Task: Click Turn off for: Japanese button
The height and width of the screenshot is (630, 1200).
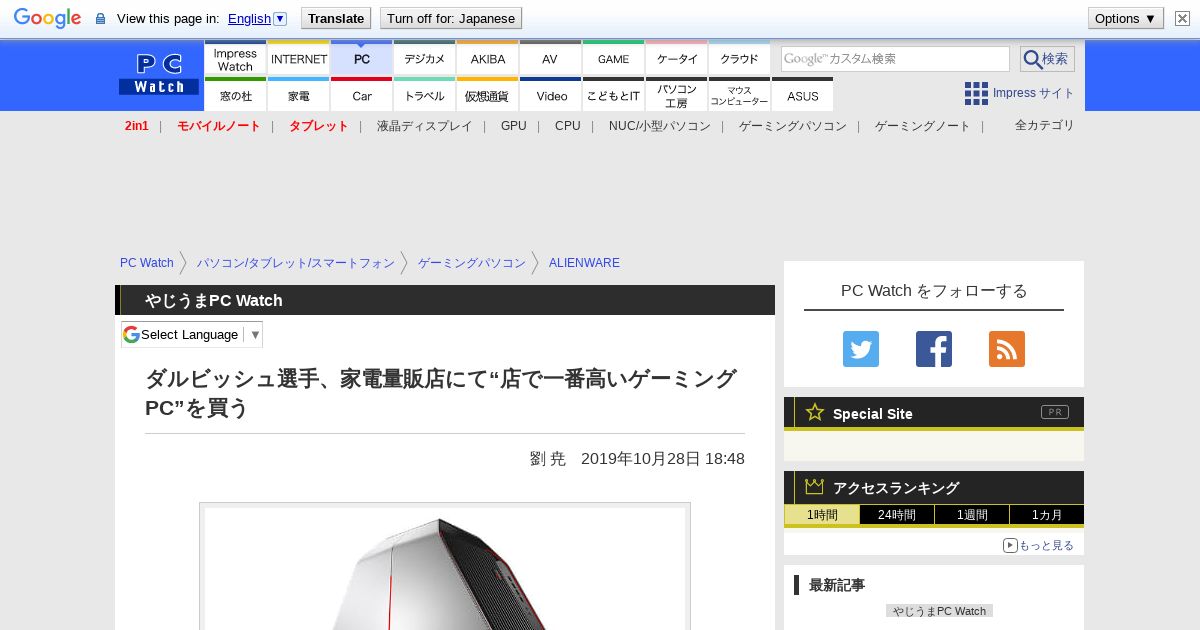Action: [451, 18]
